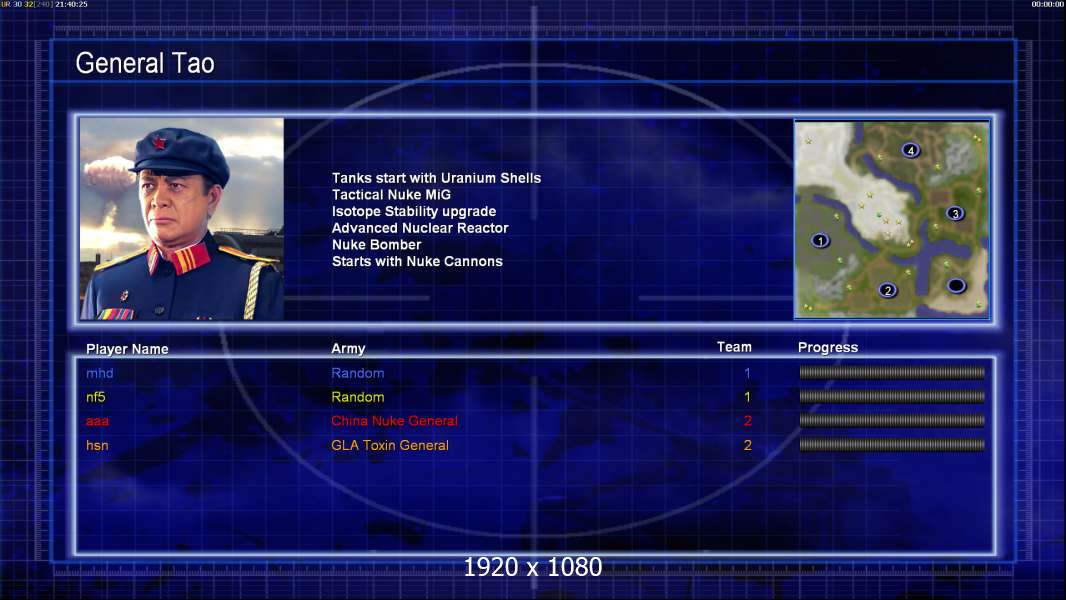
Task: Select player name 'aaa'
Action: point(97,421)
